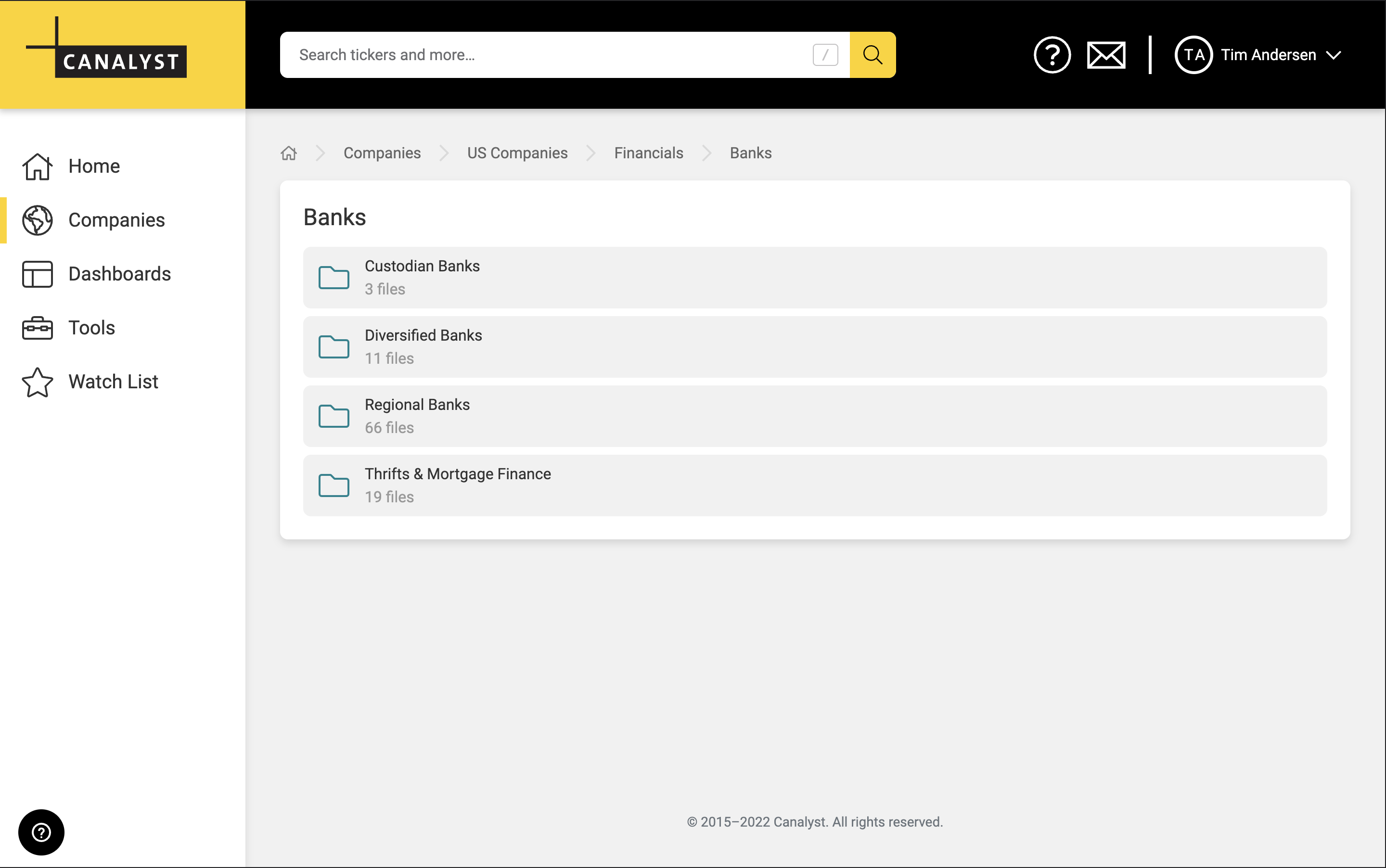Click the TA user avatar circle
This screenshot has height=868, width=1386.
click(1193, 55)
